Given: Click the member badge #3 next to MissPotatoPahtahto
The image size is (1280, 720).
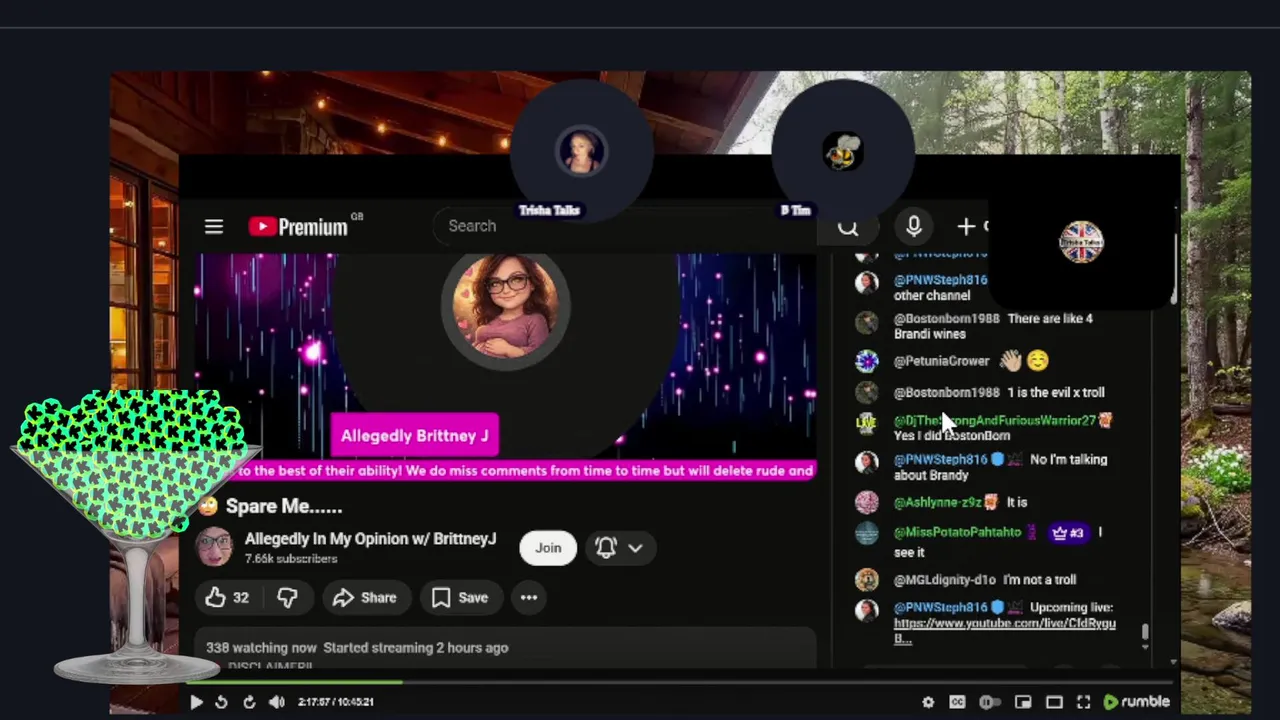Looking at the screenshot, I should pyautogui.click(x=1067, y=533).
